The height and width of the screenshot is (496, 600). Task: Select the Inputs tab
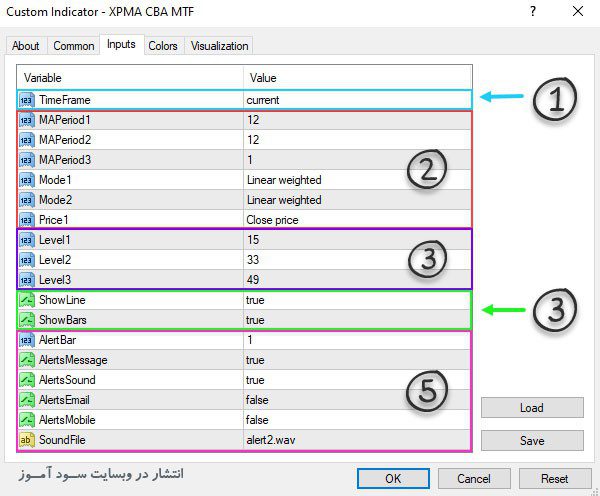tap(121, 44)
